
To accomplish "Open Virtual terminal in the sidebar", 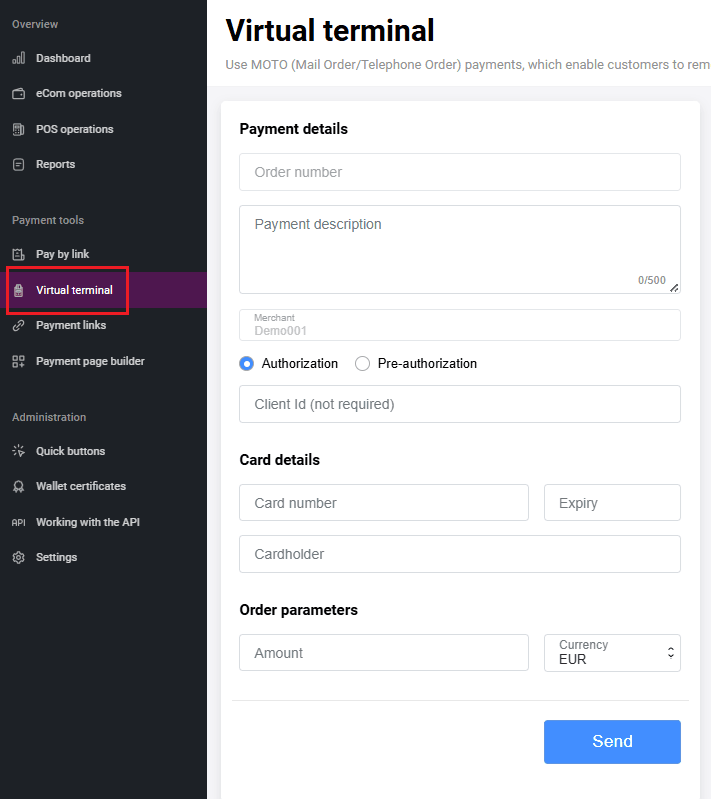I will (x=74, y=290).
